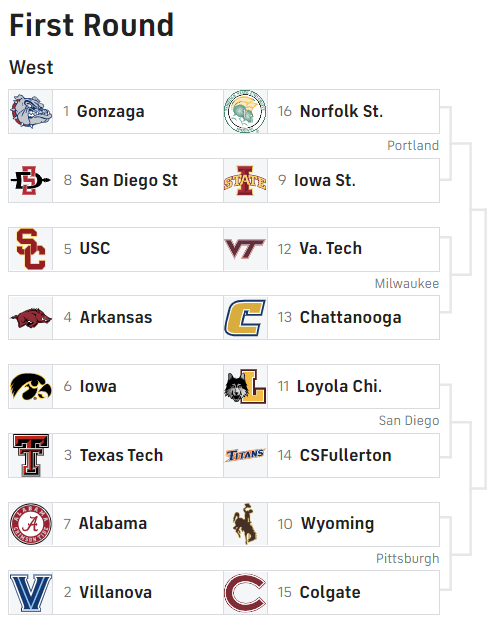
Task: Select the Arkansas Razorback logo
Action: click(31, 318)
